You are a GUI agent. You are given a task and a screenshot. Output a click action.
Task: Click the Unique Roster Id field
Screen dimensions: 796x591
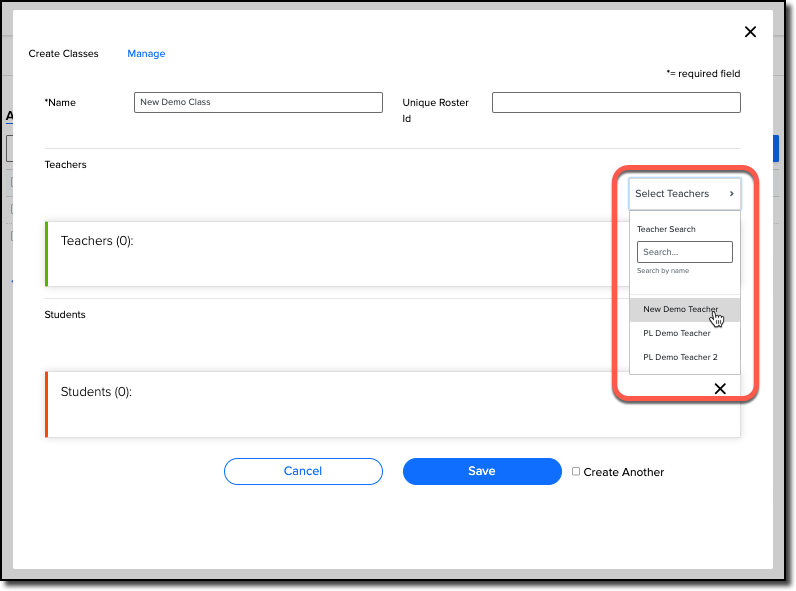[616, 102]
